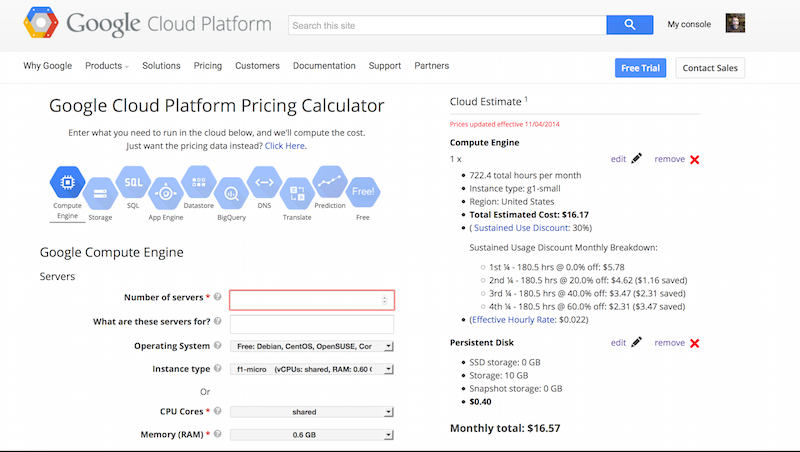
Task: Select the Datastore hexagon icon
Action: (x=198, y=182)
